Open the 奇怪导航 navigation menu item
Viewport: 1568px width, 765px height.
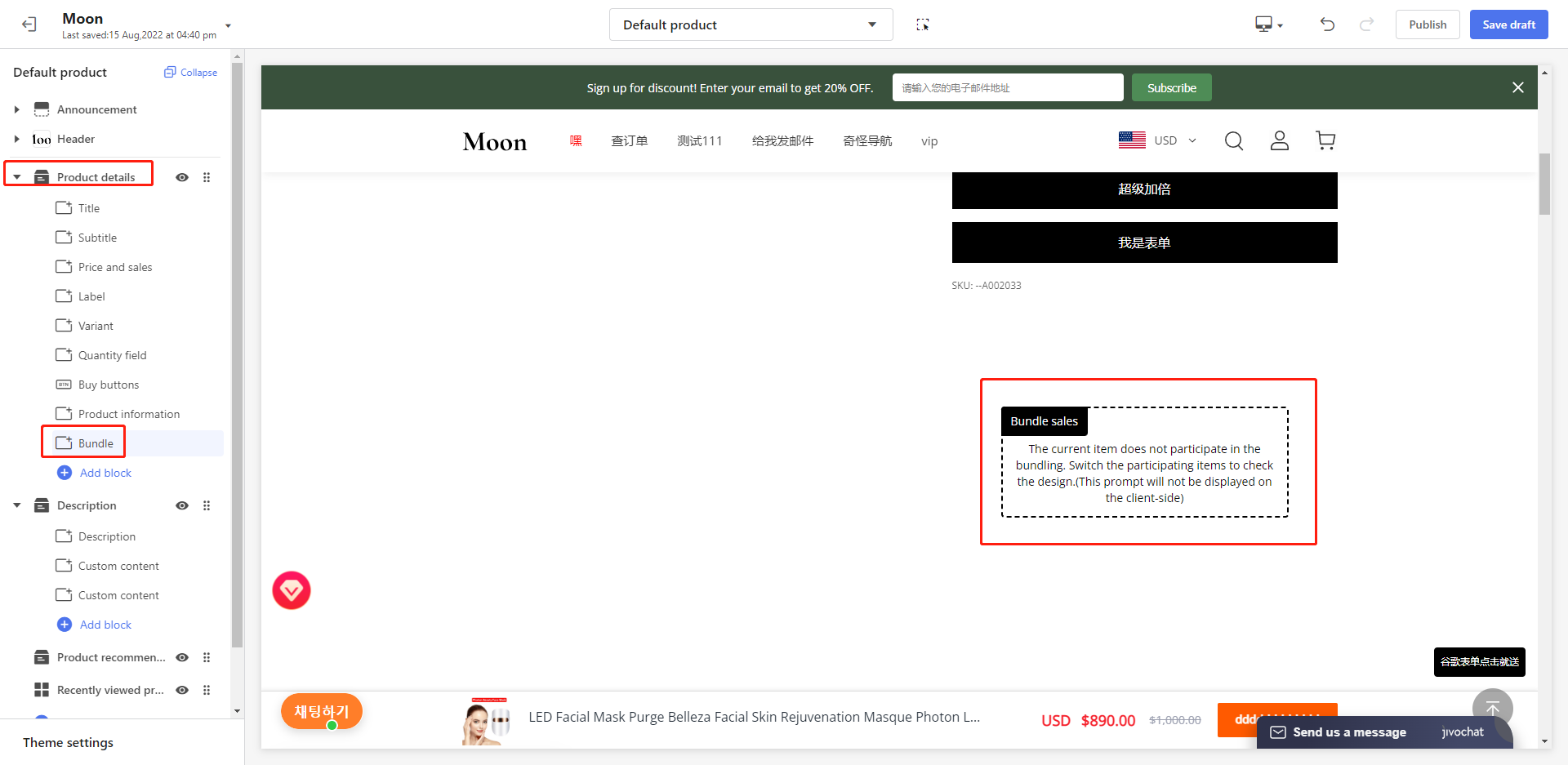click(x=867, y=141)
